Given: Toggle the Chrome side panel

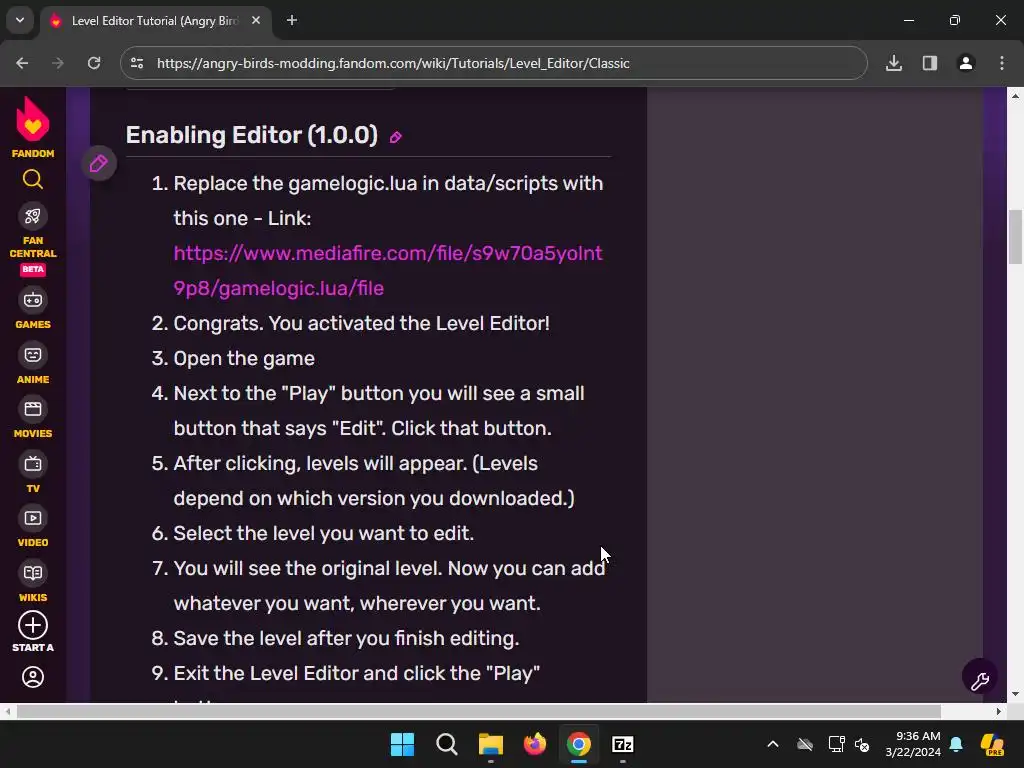Looking at the screenshot, I should 930,63.
